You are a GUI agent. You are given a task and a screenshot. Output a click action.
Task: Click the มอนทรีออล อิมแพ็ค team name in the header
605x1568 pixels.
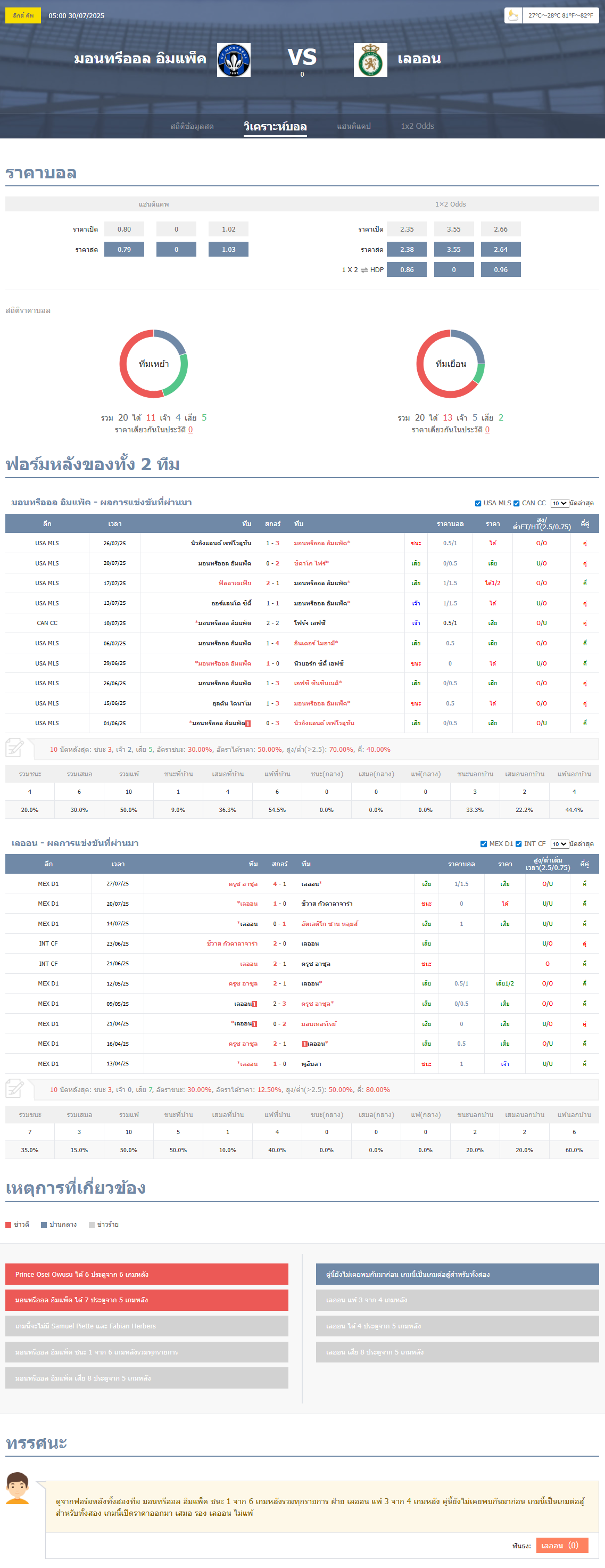pyautogui.click(x=140, y=59)
